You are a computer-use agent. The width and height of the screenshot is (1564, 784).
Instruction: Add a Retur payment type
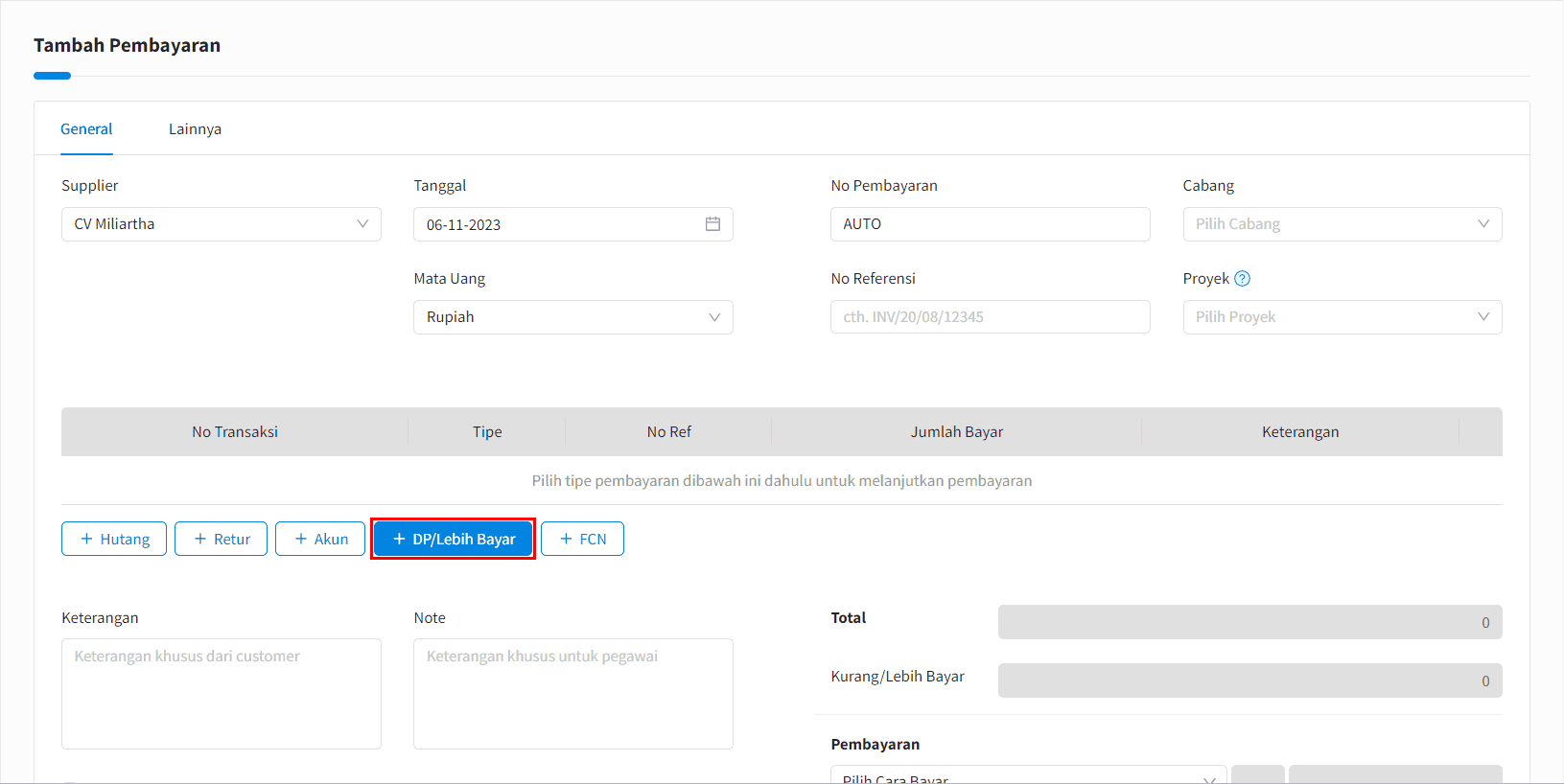tap(221, 539)
